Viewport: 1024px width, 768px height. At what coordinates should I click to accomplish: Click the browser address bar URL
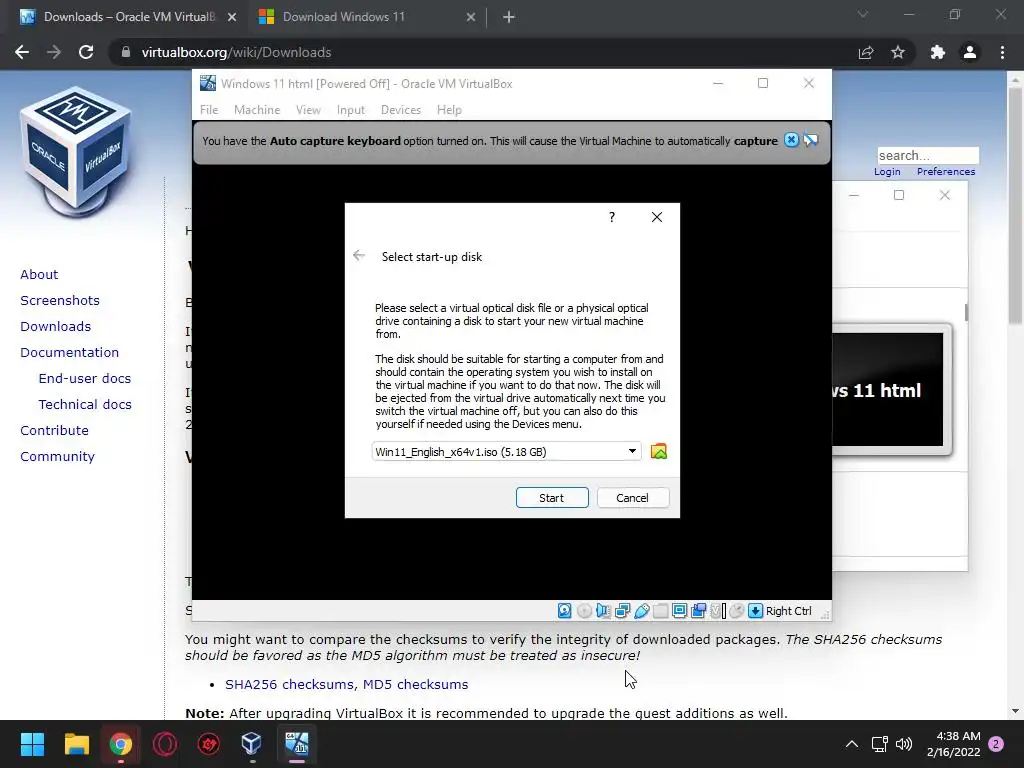[x=236, y=52]
